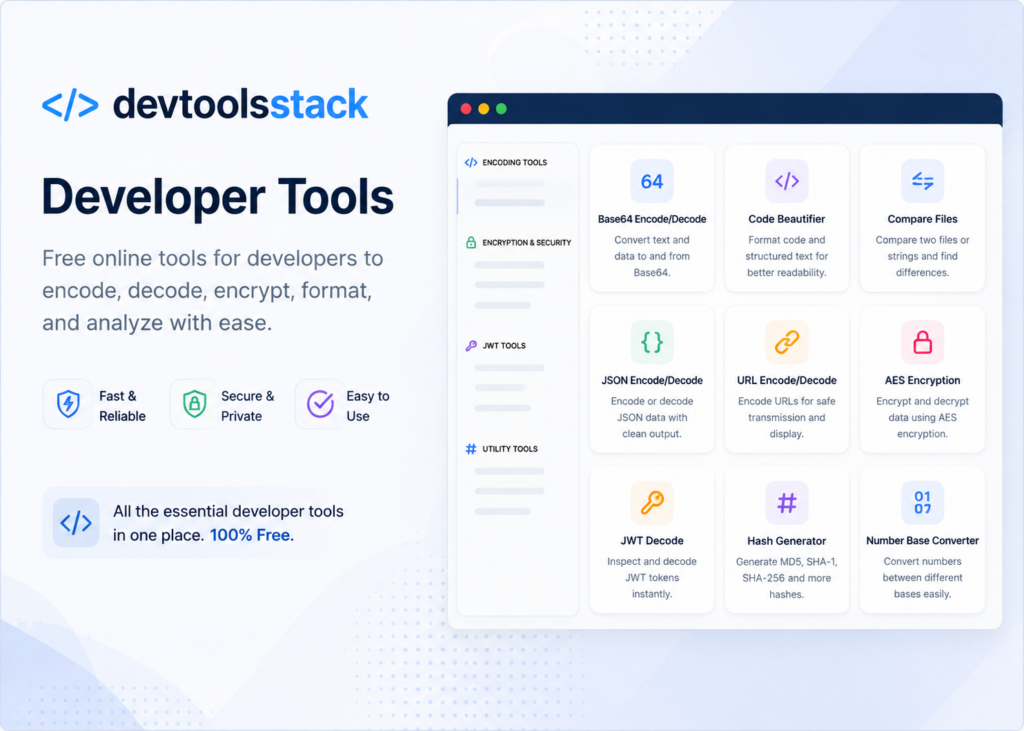Click the JWT Decode title
This screenshot has width=1024, height=731.
[x=652, y=540]
